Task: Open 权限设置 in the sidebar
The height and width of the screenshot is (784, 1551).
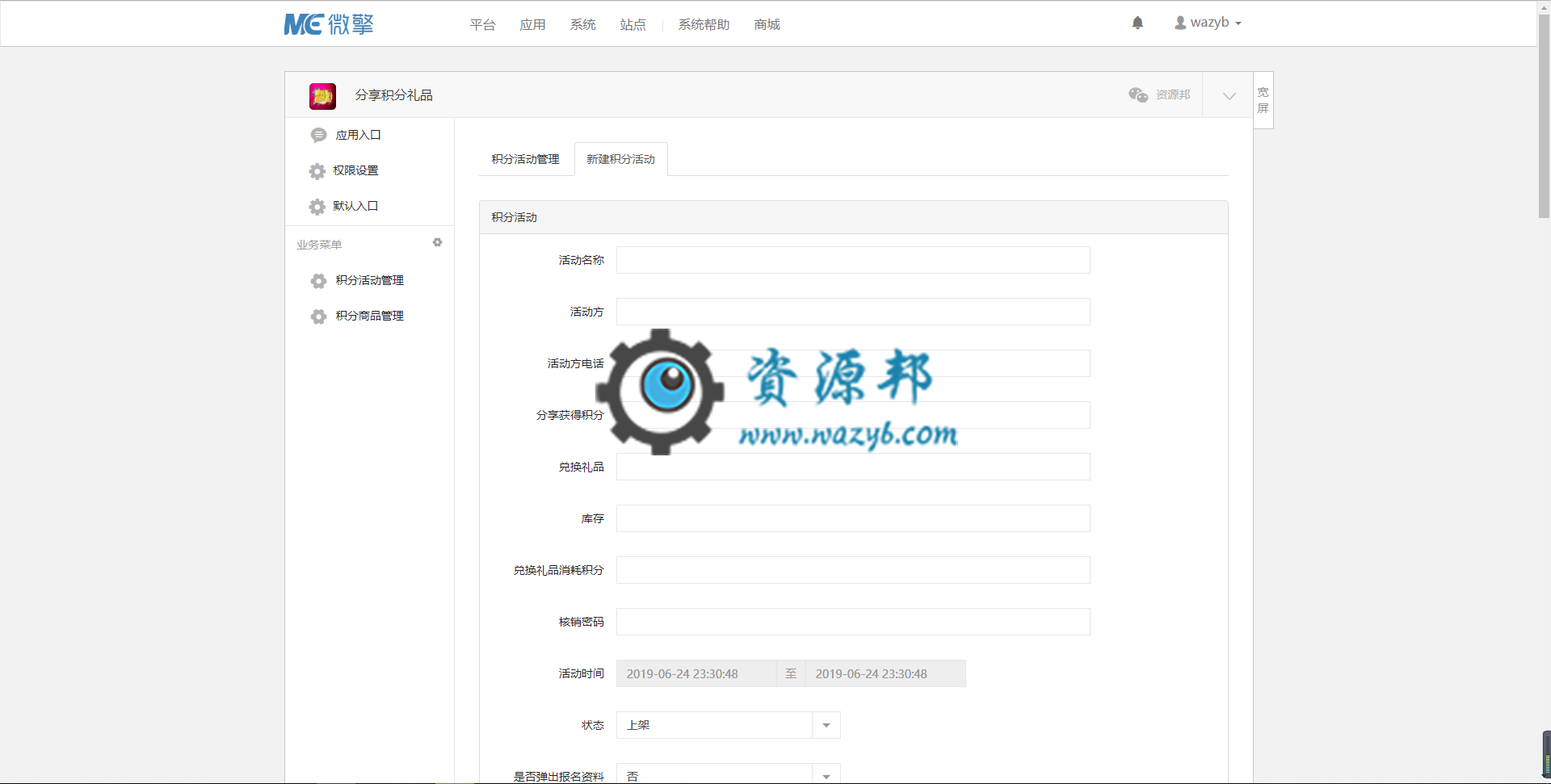Action: (355, 170)
